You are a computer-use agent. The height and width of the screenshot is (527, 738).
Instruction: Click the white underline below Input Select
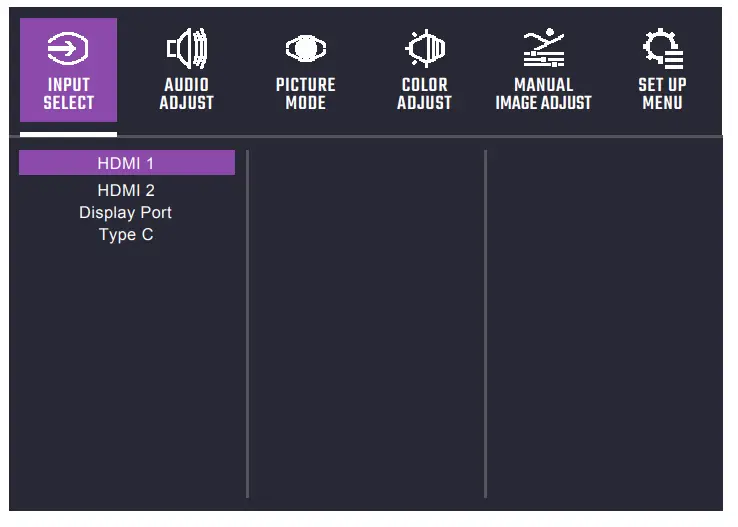(68, 133)
